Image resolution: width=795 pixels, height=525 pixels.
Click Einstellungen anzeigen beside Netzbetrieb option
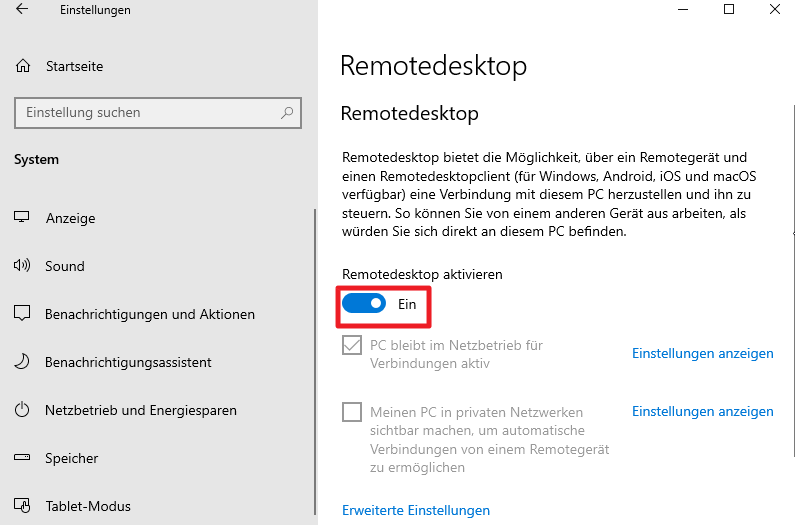tap(702, 353)
